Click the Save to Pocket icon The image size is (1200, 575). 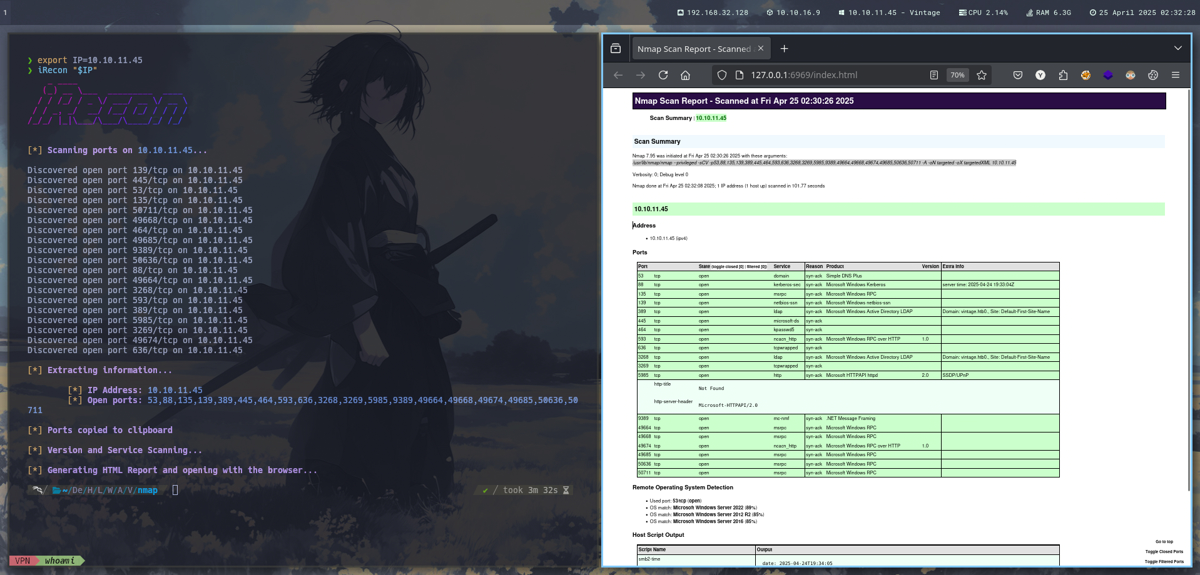pyautogui.click(x=1018, y=75)
